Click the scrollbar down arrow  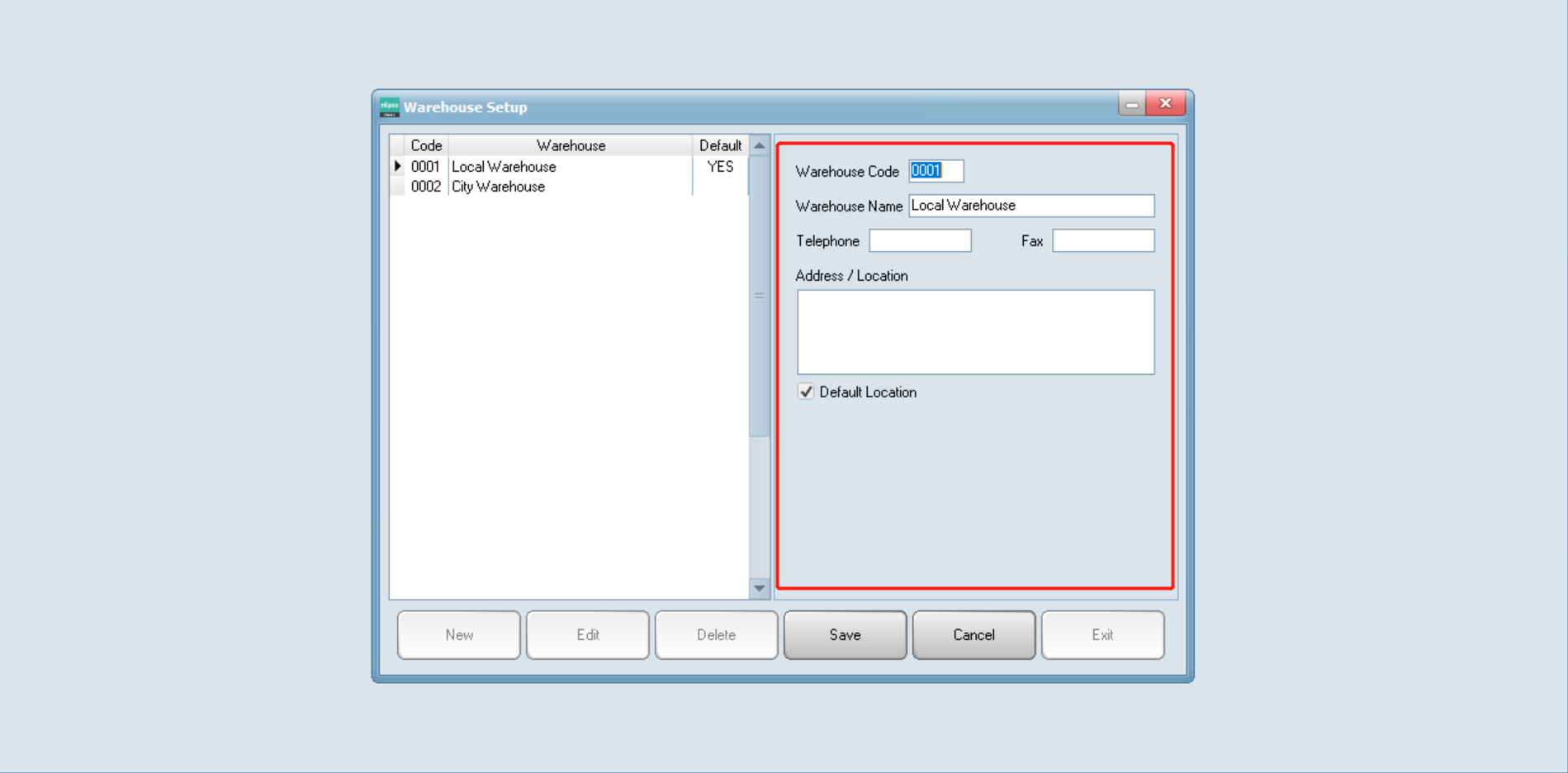point(758,587)
